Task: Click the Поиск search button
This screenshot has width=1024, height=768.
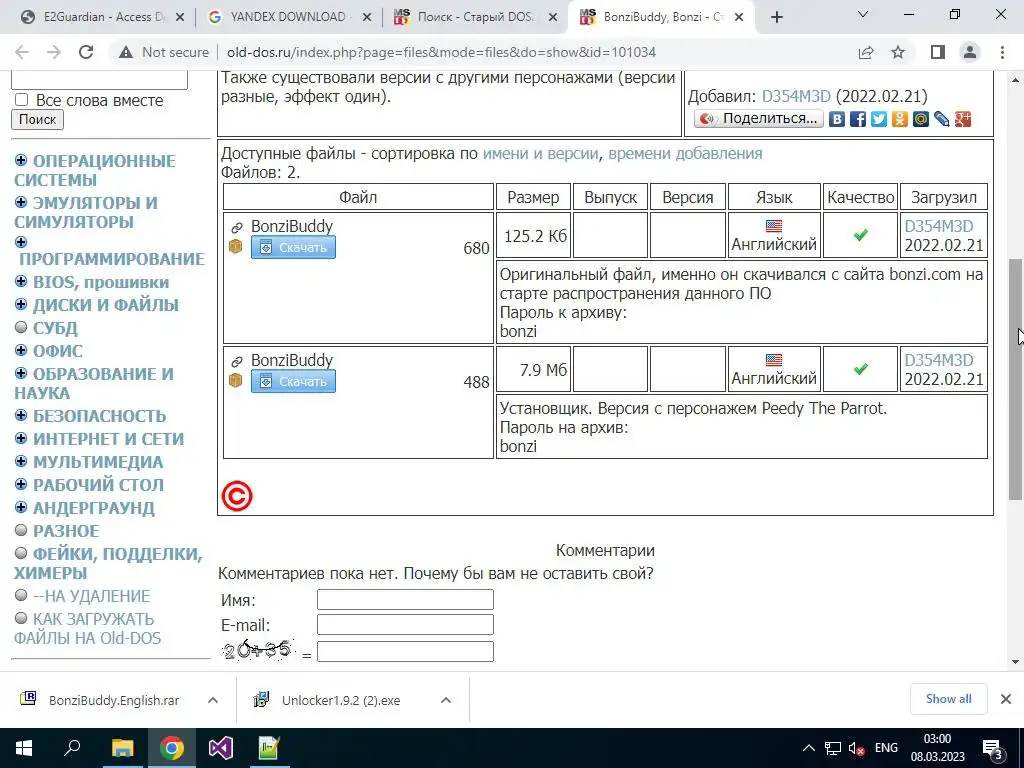Action: pos(37,120)
